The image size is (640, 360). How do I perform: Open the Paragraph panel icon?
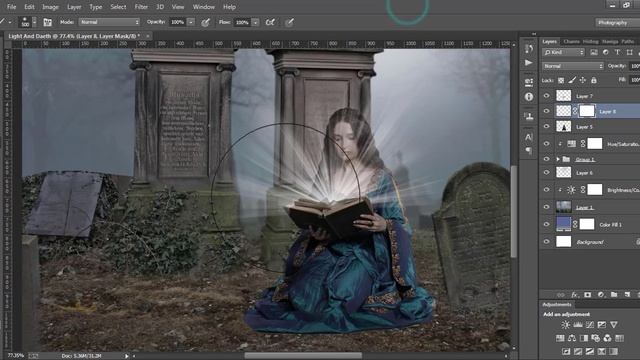[529, 151]
